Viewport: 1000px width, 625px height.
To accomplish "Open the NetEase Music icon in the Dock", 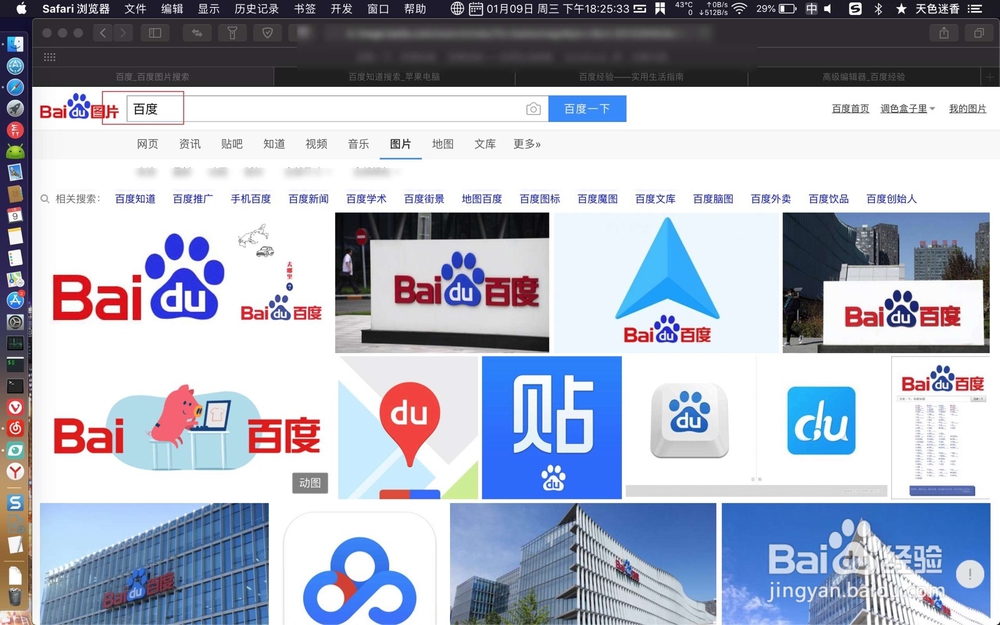I will click(15, 429).
